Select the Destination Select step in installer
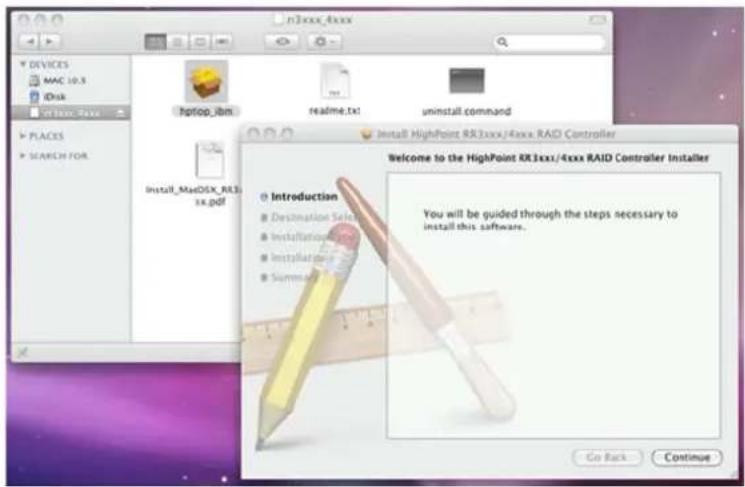 (x=309, y=217)
